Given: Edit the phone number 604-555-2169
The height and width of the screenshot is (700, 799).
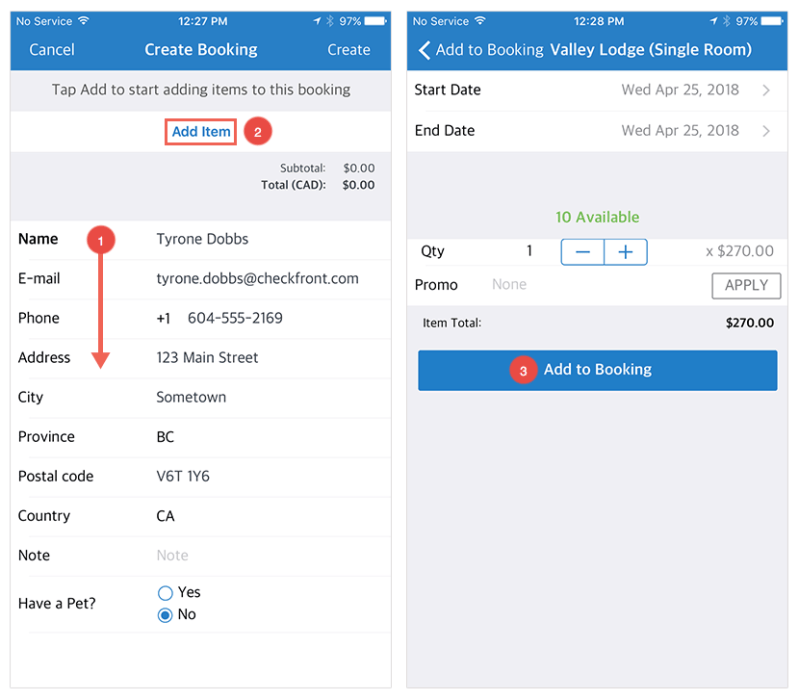Looking at the screenshot, I should click(235, 318).
